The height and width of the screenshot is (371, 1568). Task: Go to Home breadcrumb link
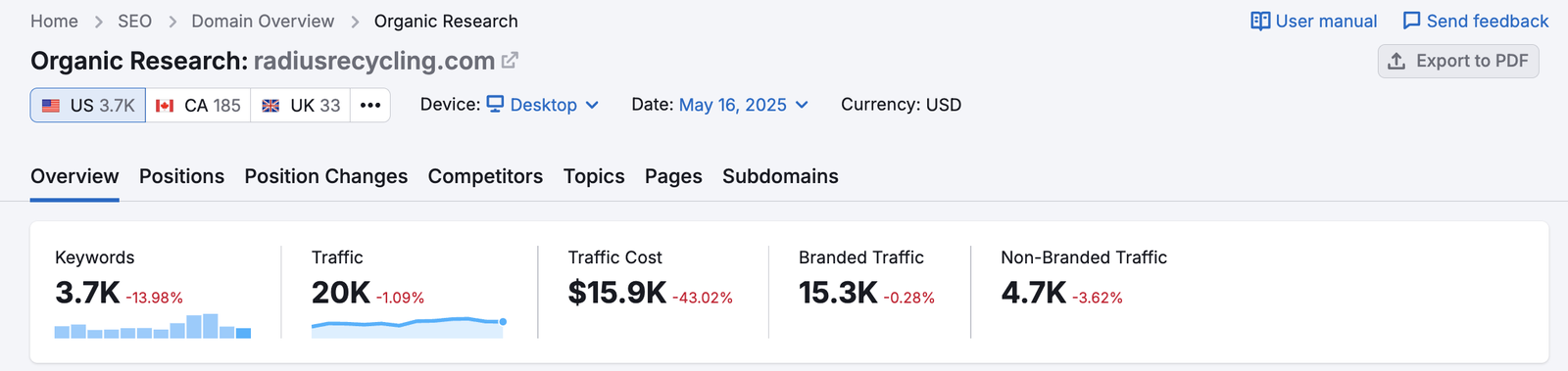click(54, 21)
